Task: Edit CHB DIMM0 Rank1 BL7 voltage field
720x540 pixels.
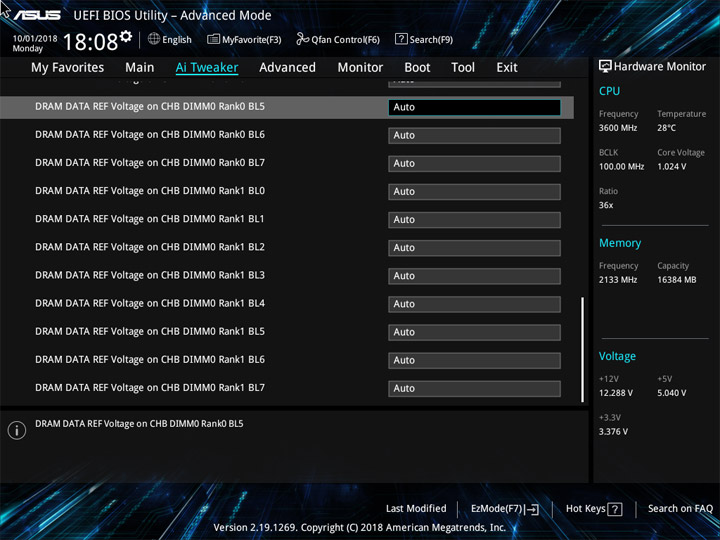Action: [474, 388]
